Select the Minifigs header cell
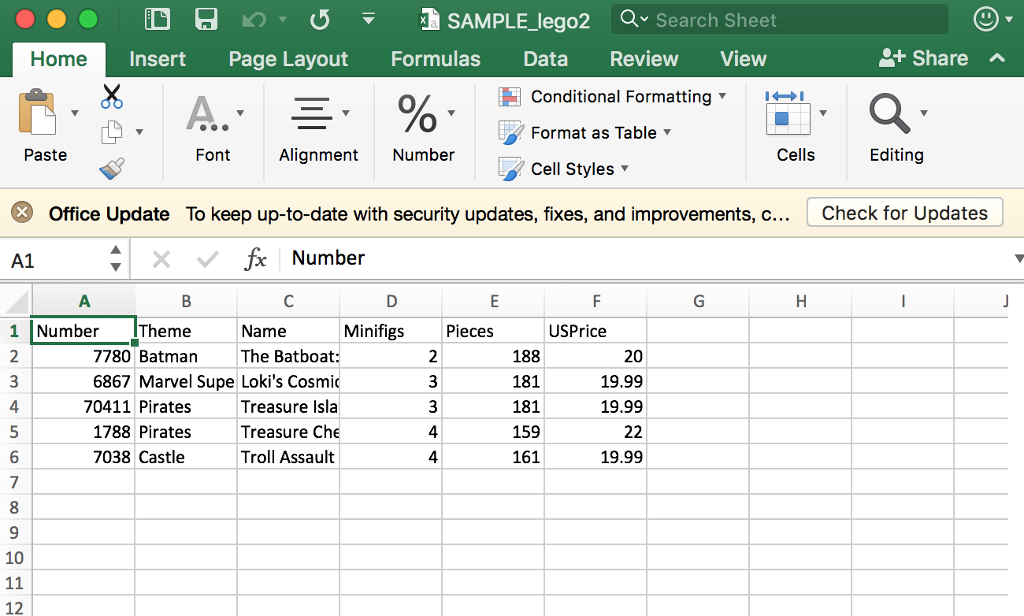 tap(391, 331)
